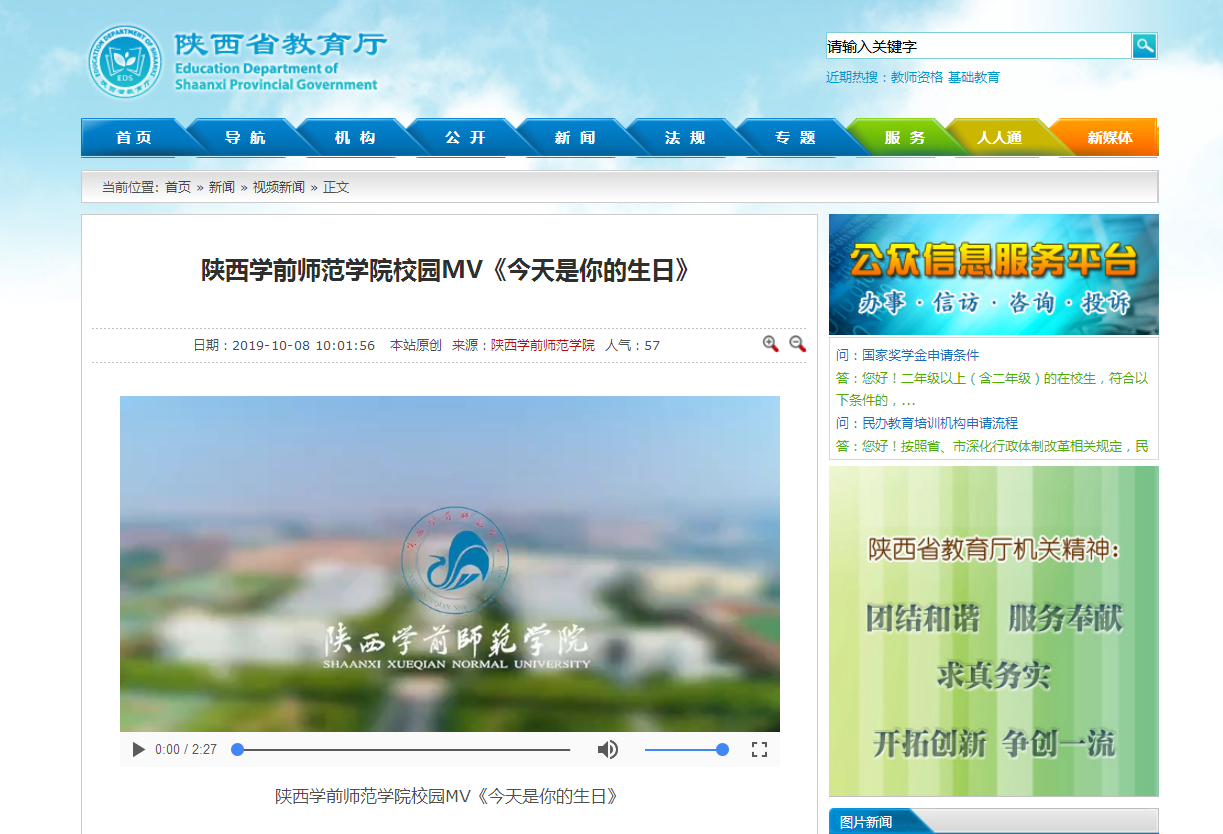Open the 国家奖学金申请条件 question
This screenshot has height=834, width=1223.
(x=920, y=355)
